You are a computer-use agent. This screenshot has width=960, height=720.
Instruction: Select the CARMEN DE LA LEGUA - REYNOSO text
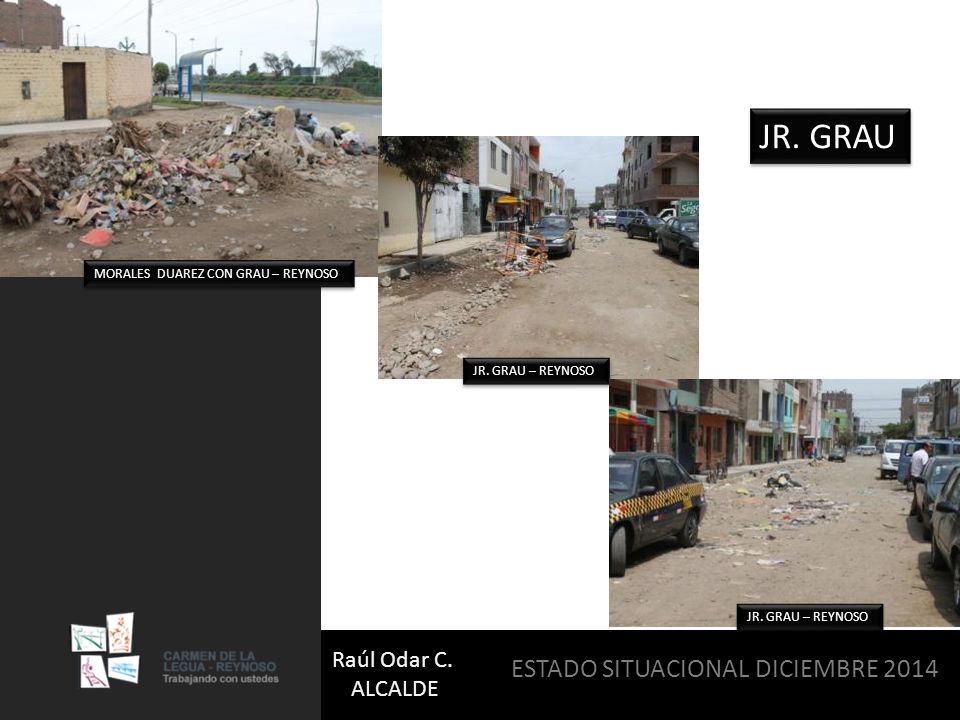219,661
